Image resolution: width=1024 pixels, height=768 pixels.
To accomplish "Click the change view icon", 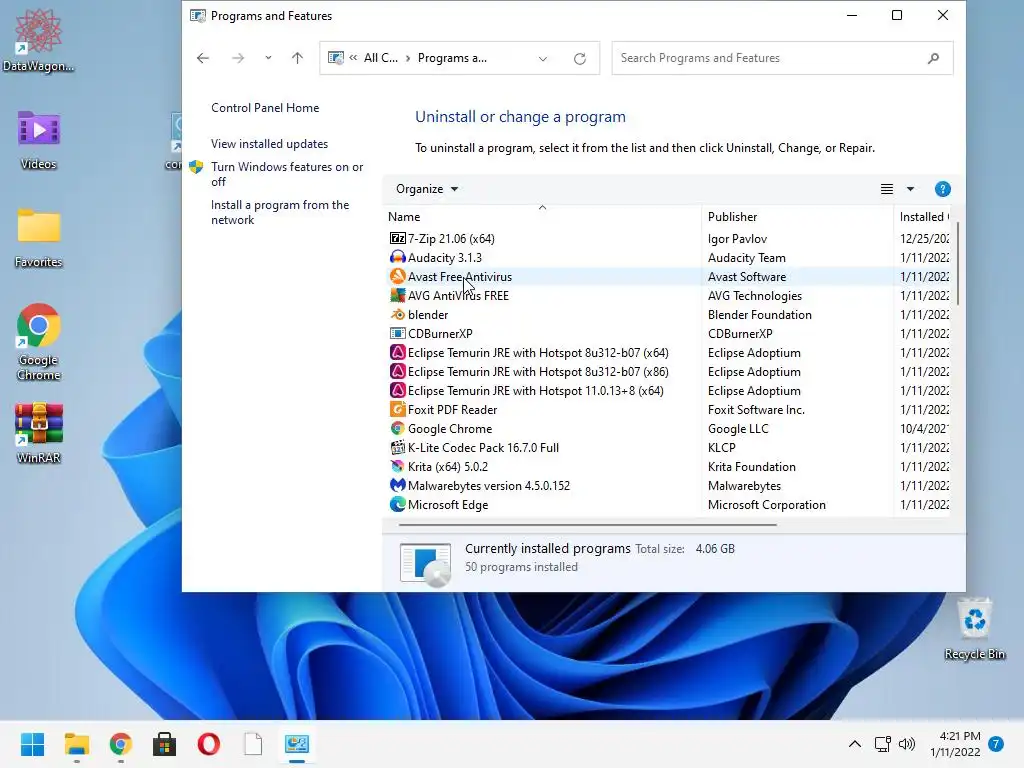I will (x=886, y=189).
